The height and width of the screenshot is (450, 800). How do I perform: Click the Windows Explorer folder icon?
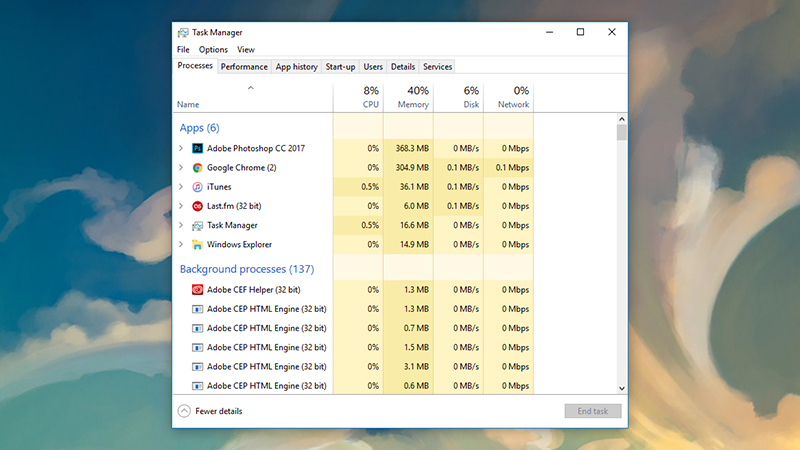197,244
